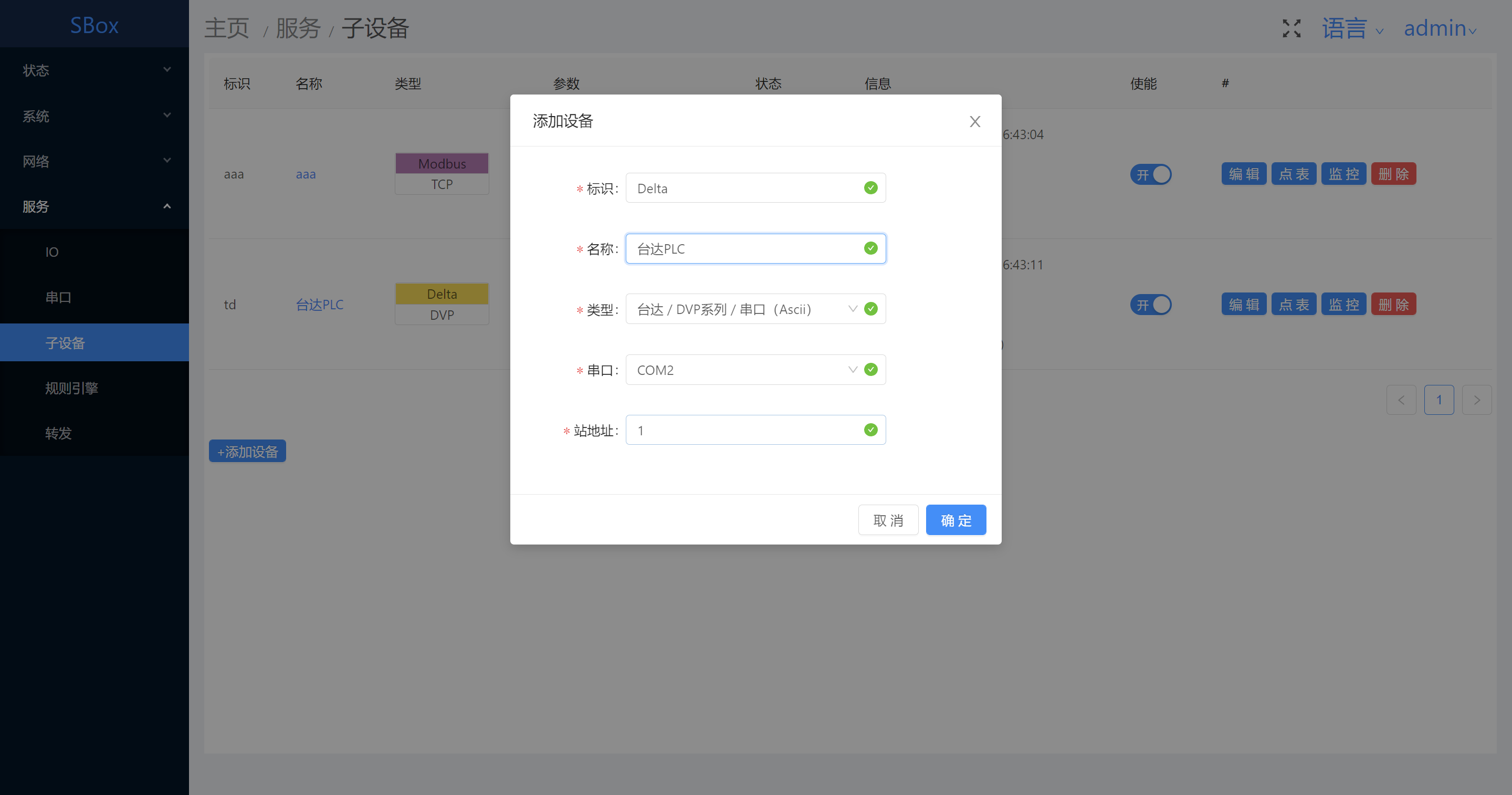Delete the aaa device row

pos(1393,174)
